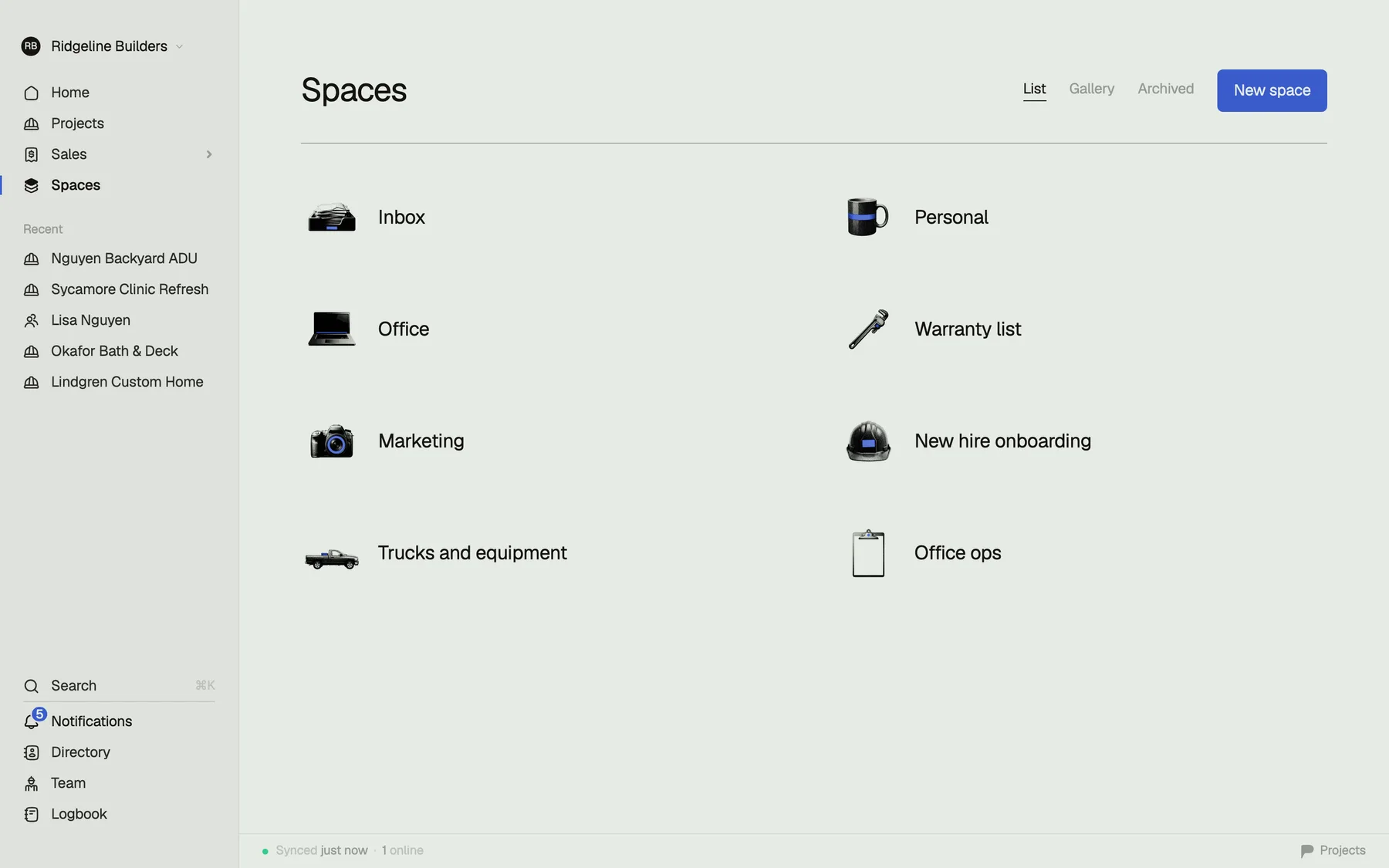Screen dimensions: 1389x868
Task: Click the Search field label
Action: [74, 686]
